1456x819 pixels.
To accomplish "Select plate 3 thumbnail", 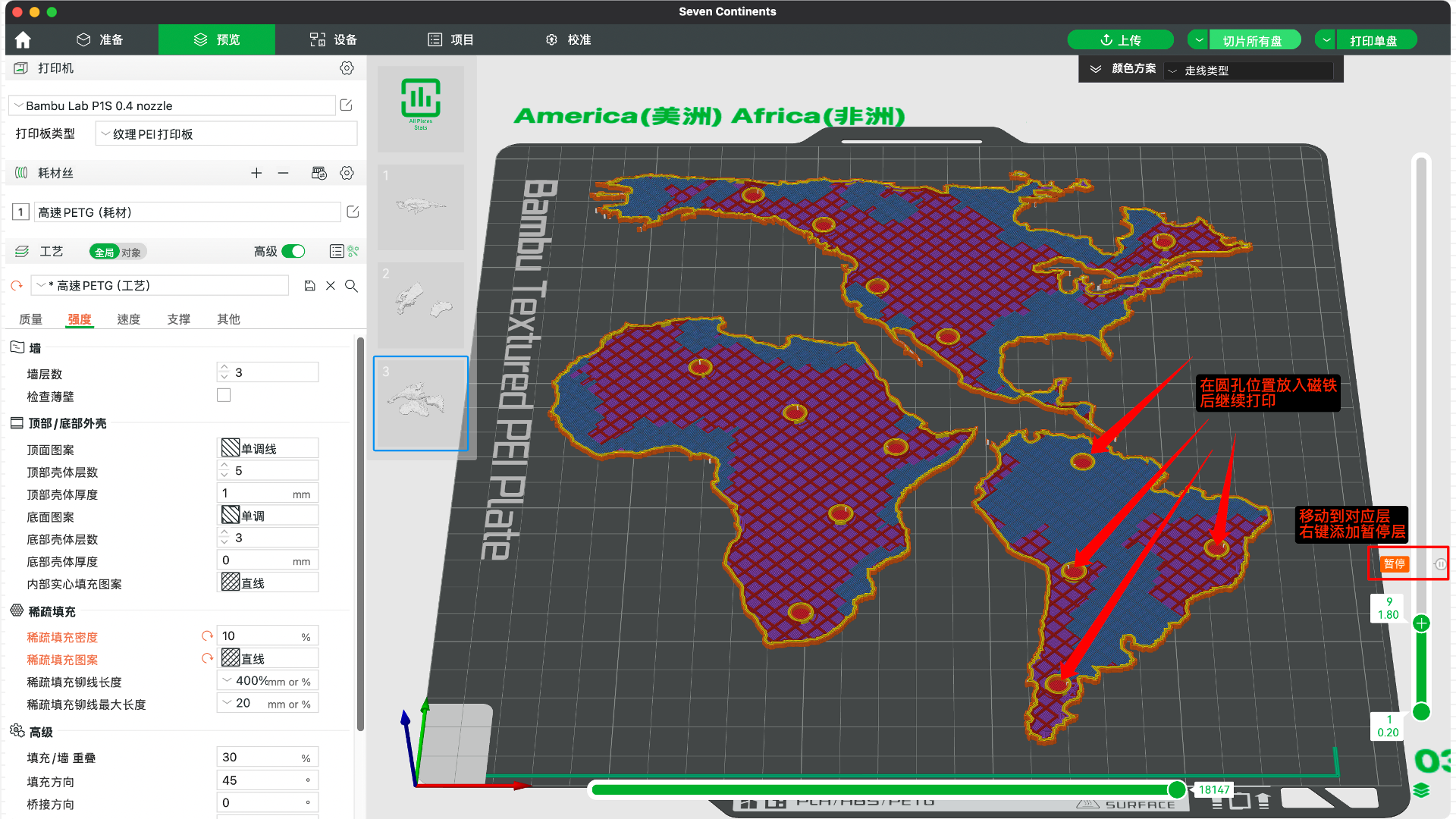I will pos(421,403).
